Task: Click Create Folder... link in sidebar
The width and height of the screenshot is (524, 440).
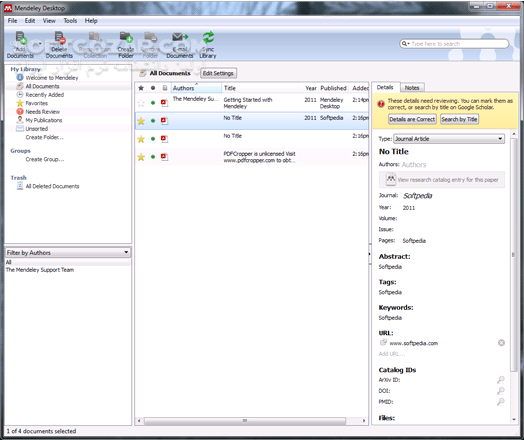Action: [x=44, y=137]
